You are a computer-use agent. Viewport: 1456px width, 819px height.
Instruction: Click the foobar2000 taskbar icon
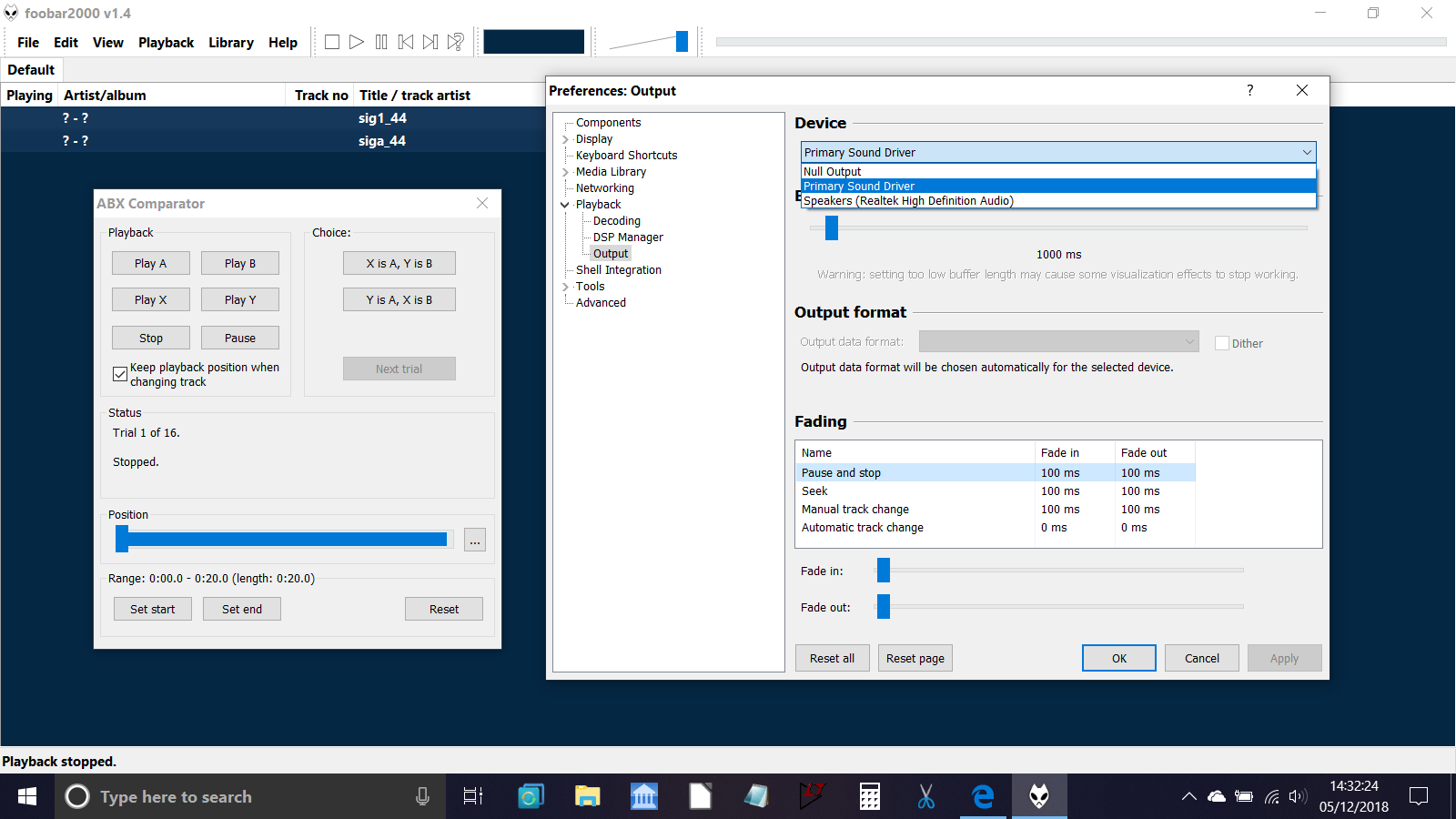click(x=1039, y=796)
